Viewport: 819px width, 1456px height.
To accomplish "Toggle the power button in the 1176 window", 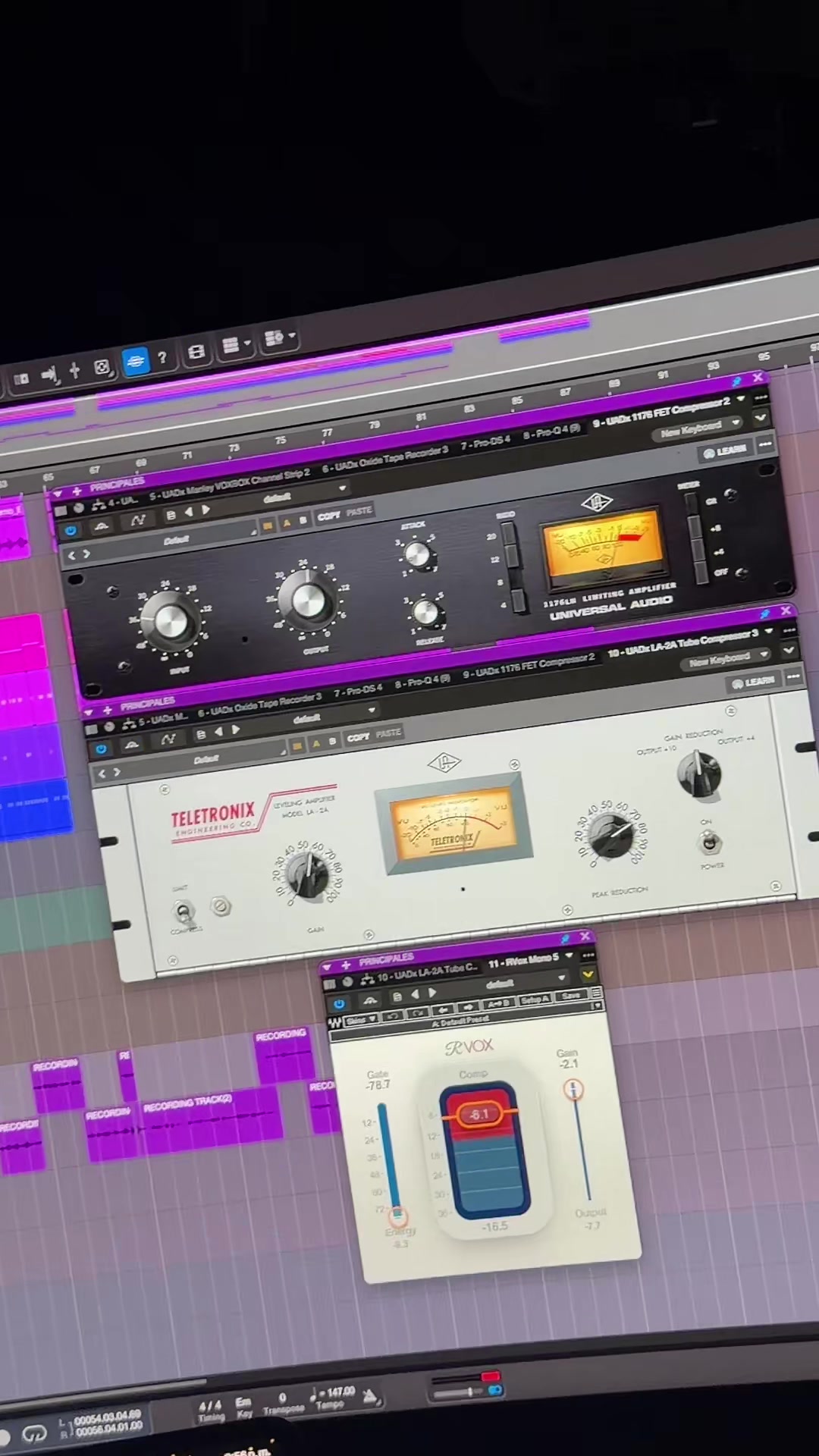I will tap(71, 531).
